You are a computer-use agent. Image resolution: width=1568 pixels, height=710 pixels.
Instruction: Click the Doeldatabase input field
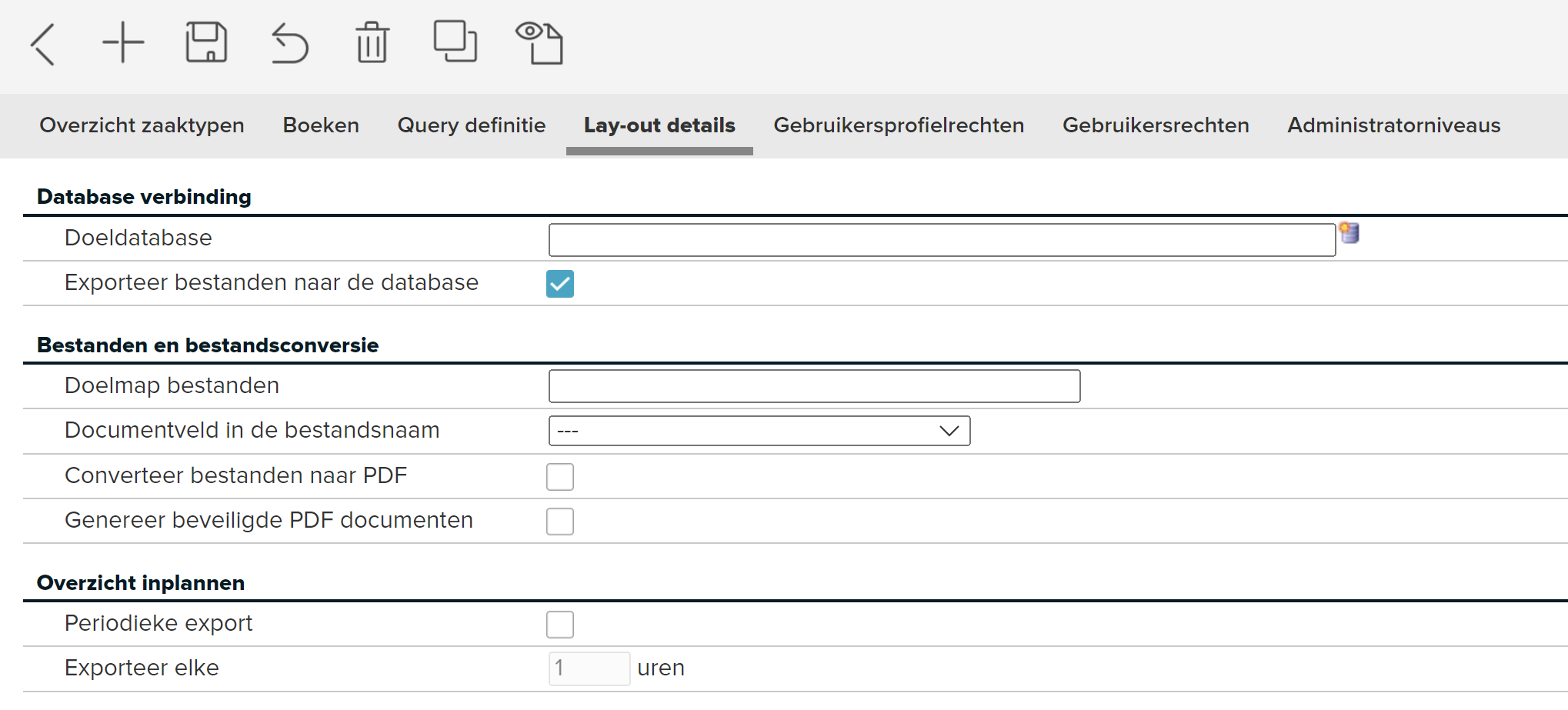pos(942,240)
